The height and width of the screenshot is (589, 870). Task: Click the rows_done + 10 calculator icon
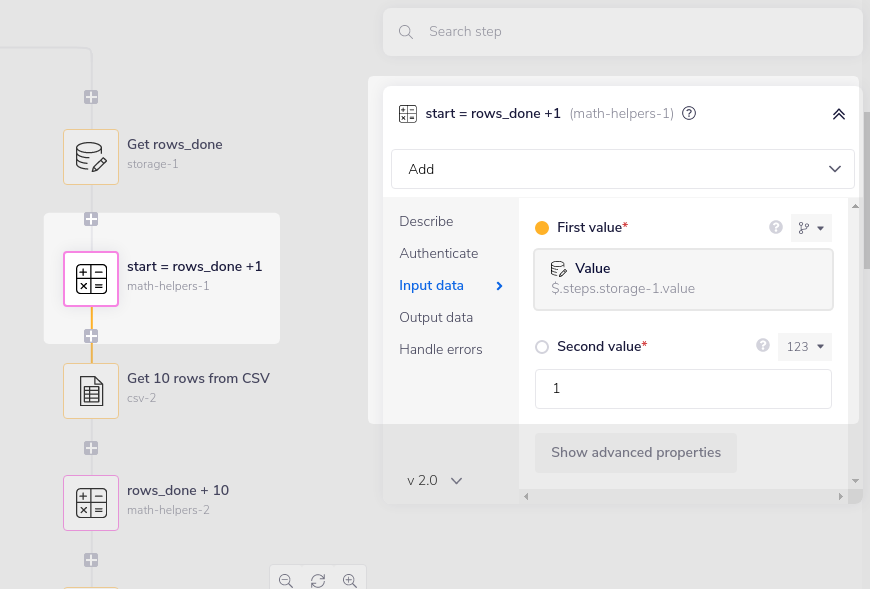click(91, 503)
